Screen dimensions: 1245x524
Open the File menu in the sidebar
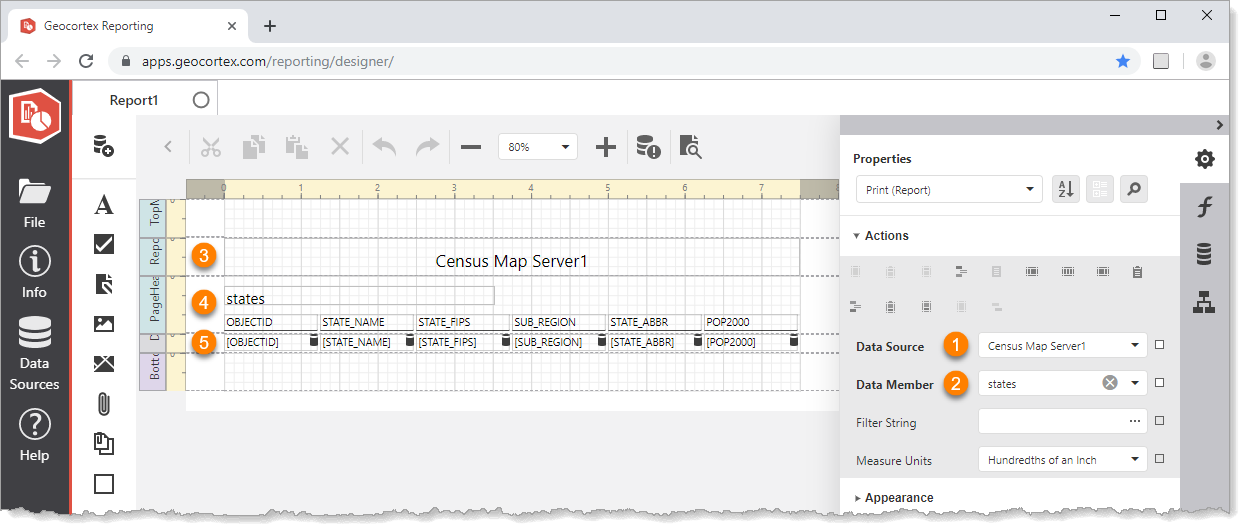(x=34, y=201)
